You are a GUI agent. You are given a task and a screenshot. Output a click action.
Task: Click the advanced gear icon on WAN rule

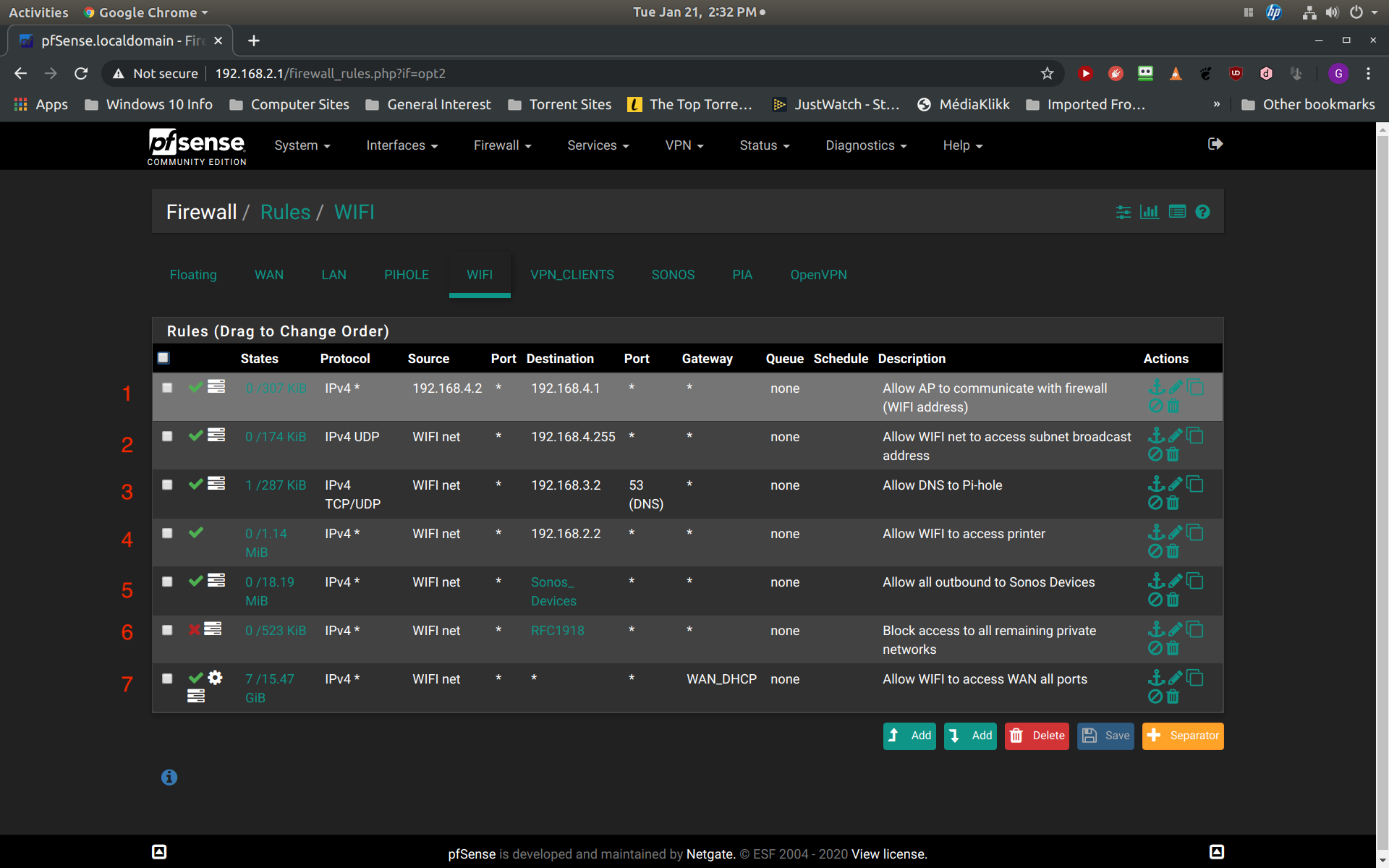click(x=215, y=678)
